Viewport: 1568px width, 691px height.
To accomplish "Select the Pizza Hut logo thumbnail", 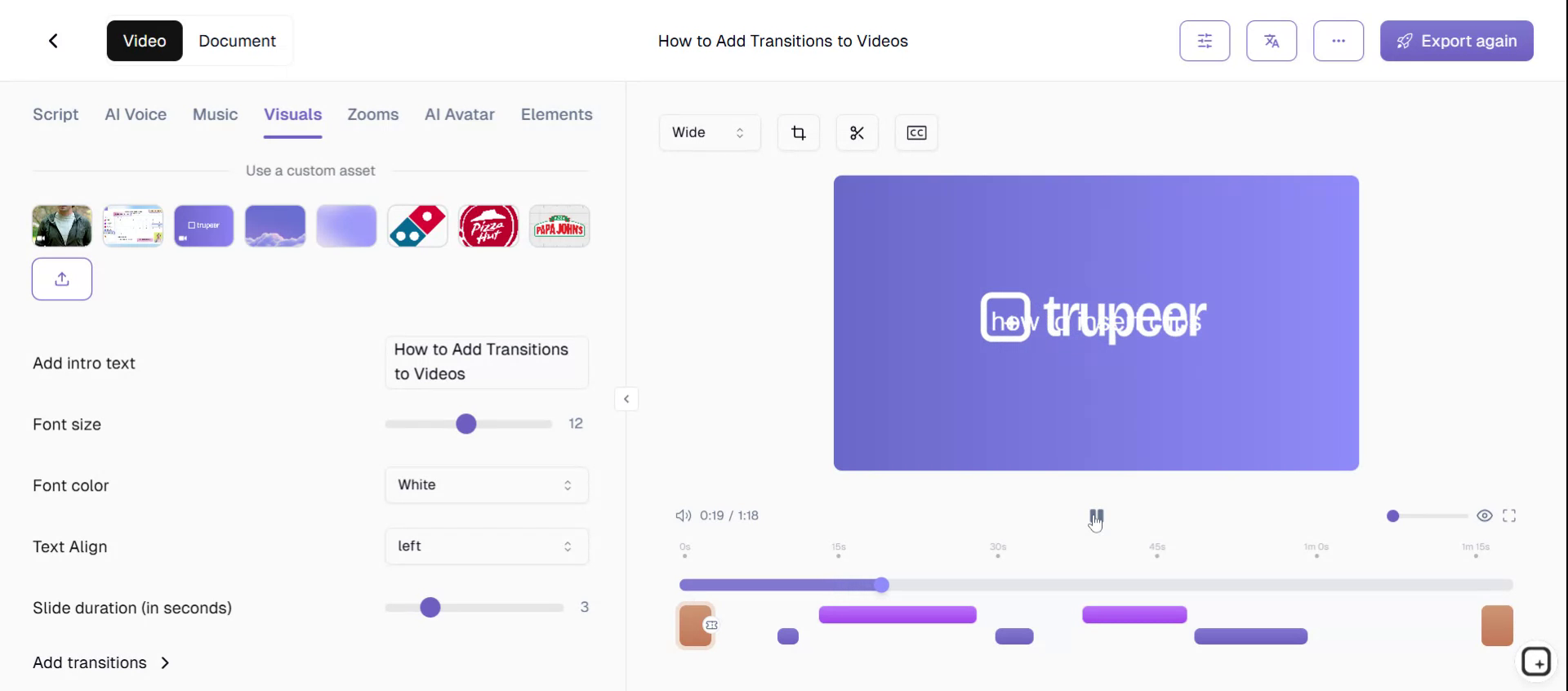I will coord(488,226).
